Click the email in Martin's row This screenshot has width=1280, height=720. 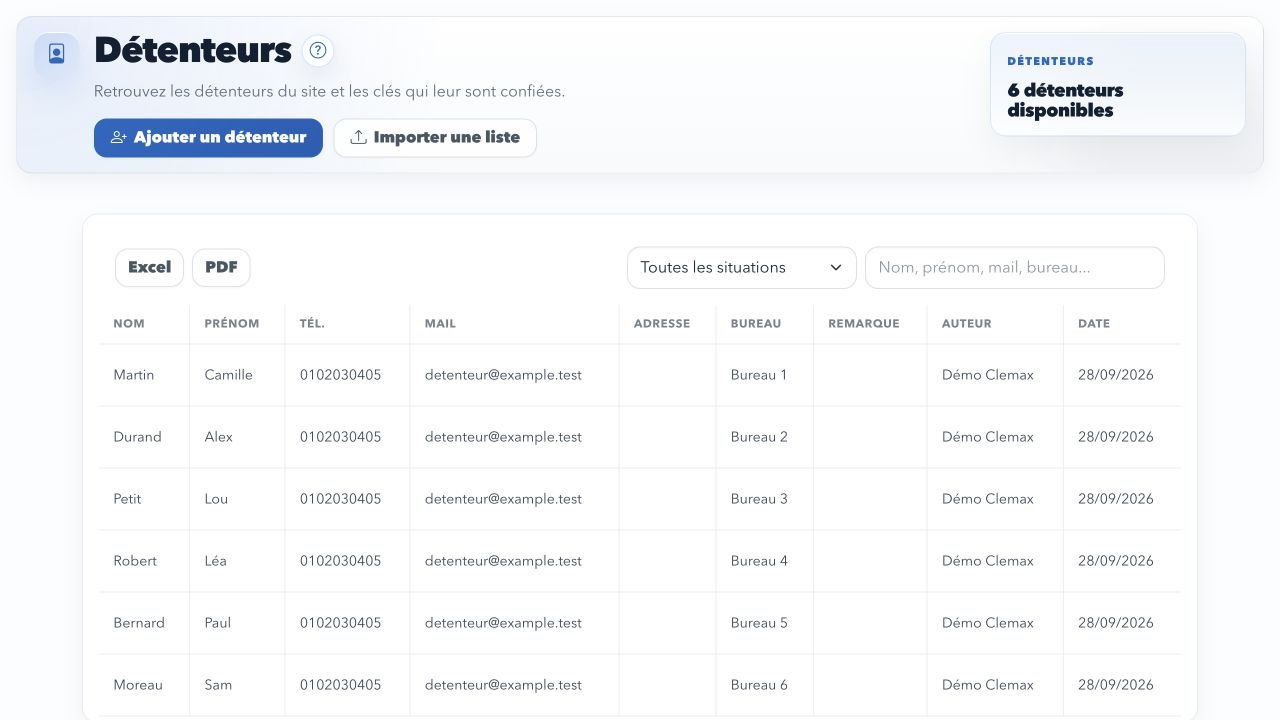pyautogui.click(x=503, y=375)
